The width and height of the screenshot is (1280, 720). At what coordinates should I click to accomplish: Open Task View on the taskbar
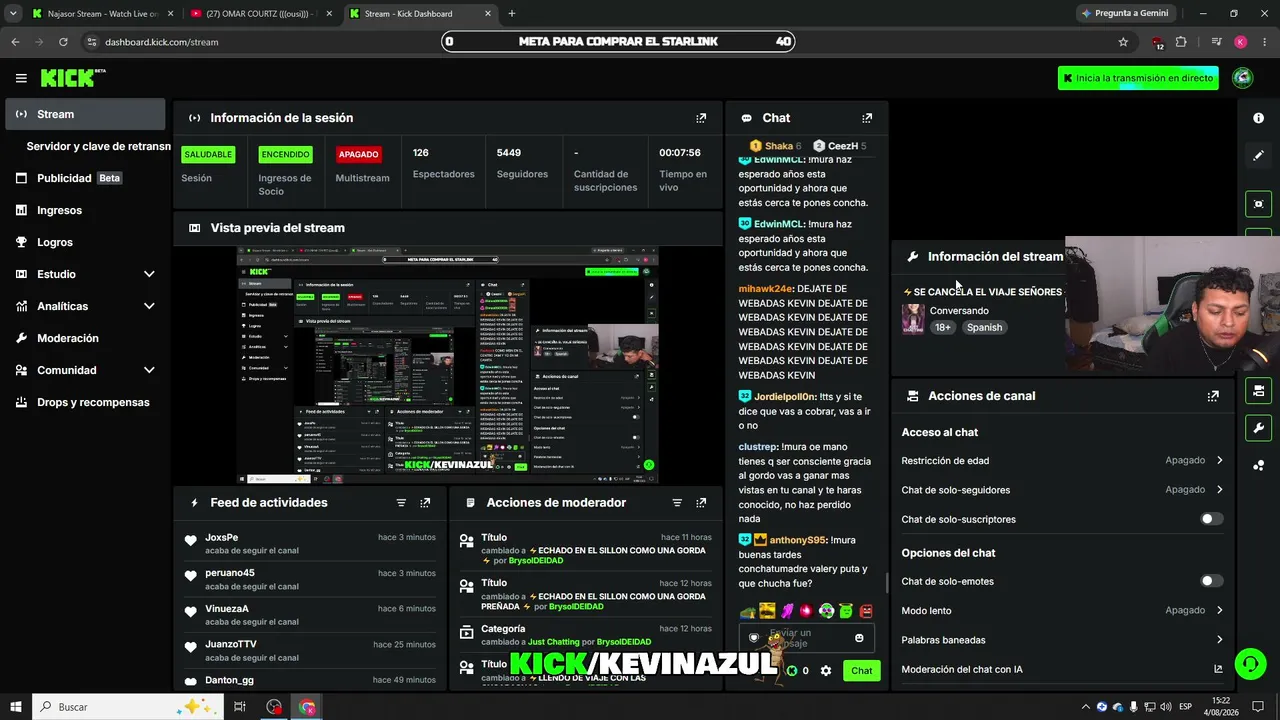(240, 707)
